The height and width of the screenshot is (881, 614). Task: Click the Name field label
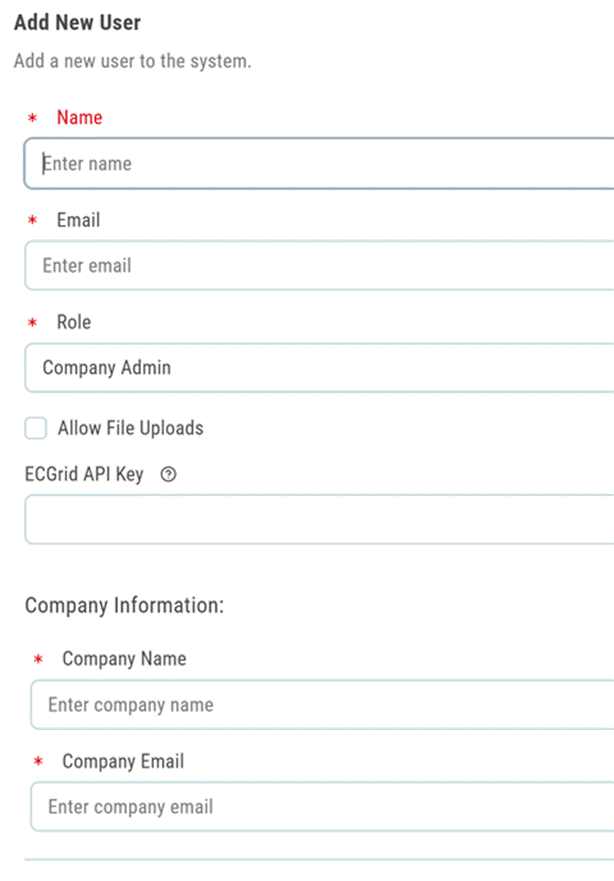[x=79, y=117]
